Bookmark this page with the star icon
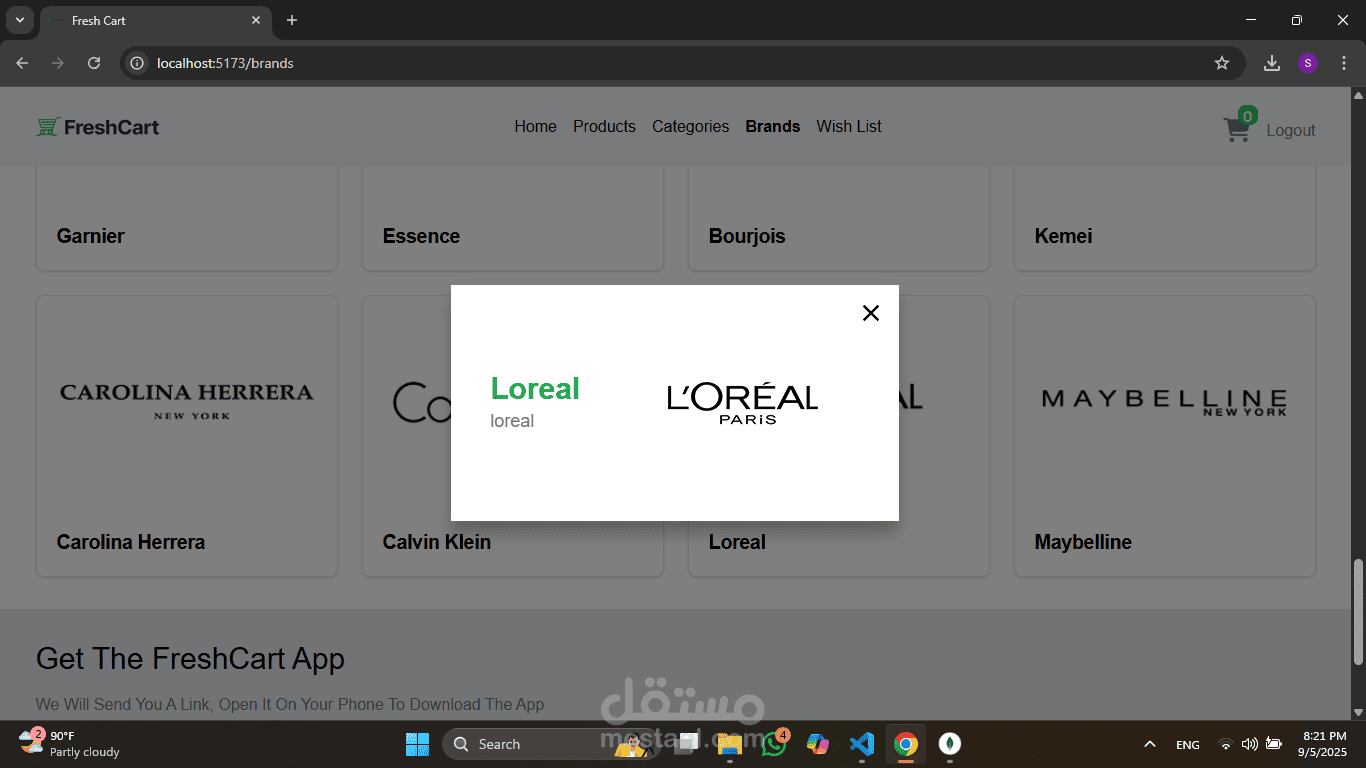 click(1222, 63)
